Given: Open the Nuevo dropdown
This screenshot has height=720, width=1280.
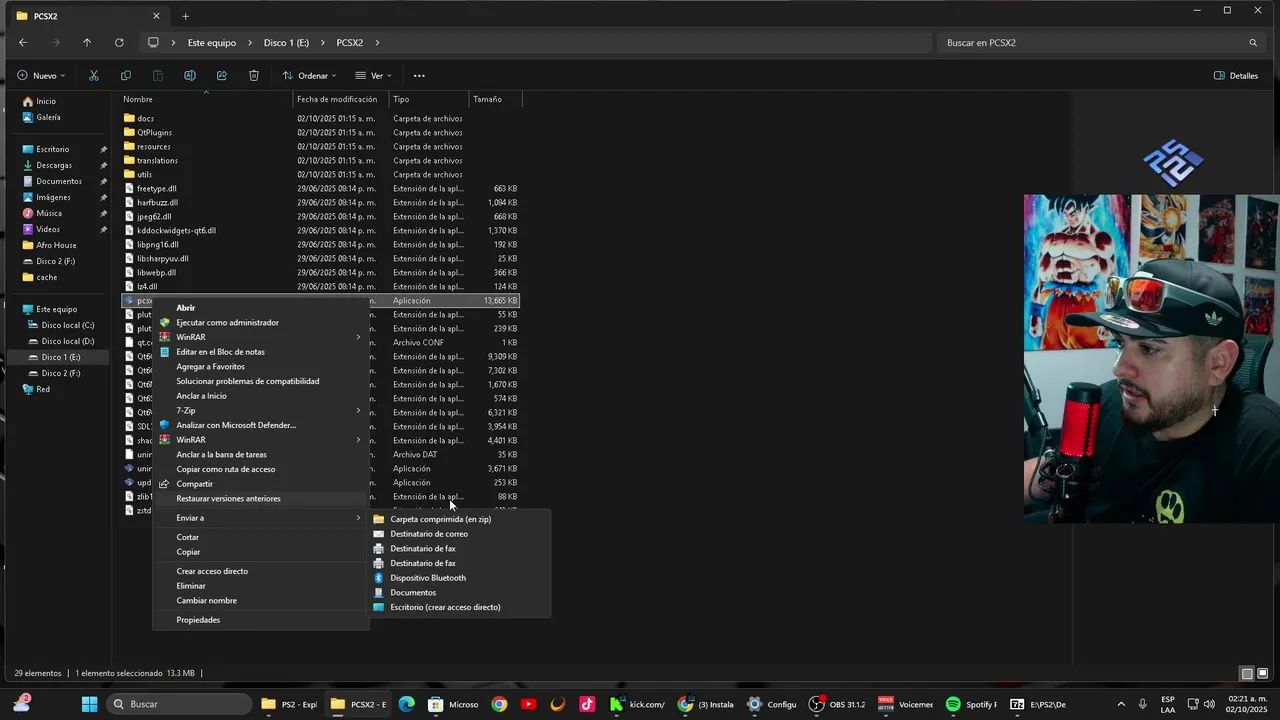Looking at the screenshot, I should click(x=41, y=75).
